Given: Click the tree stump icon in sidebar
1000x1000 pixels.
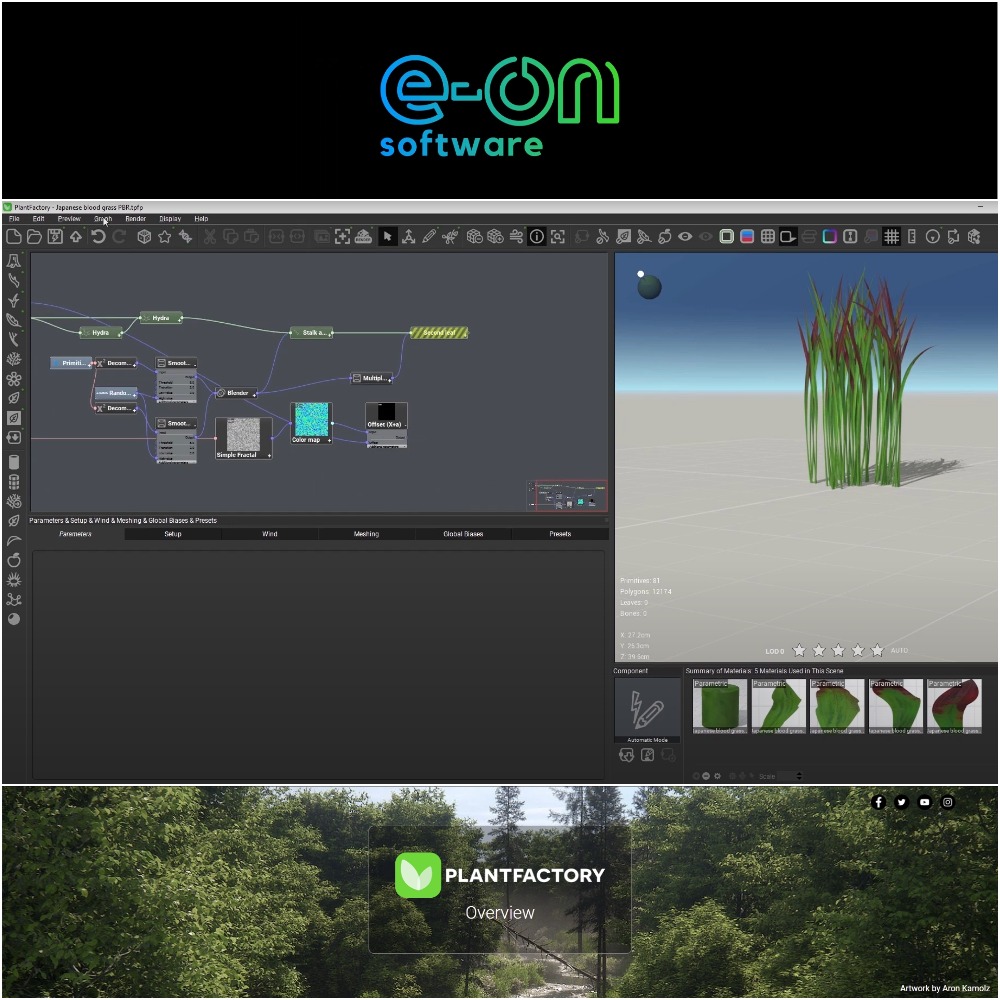Looking at the screenshot, I should 13,261.
